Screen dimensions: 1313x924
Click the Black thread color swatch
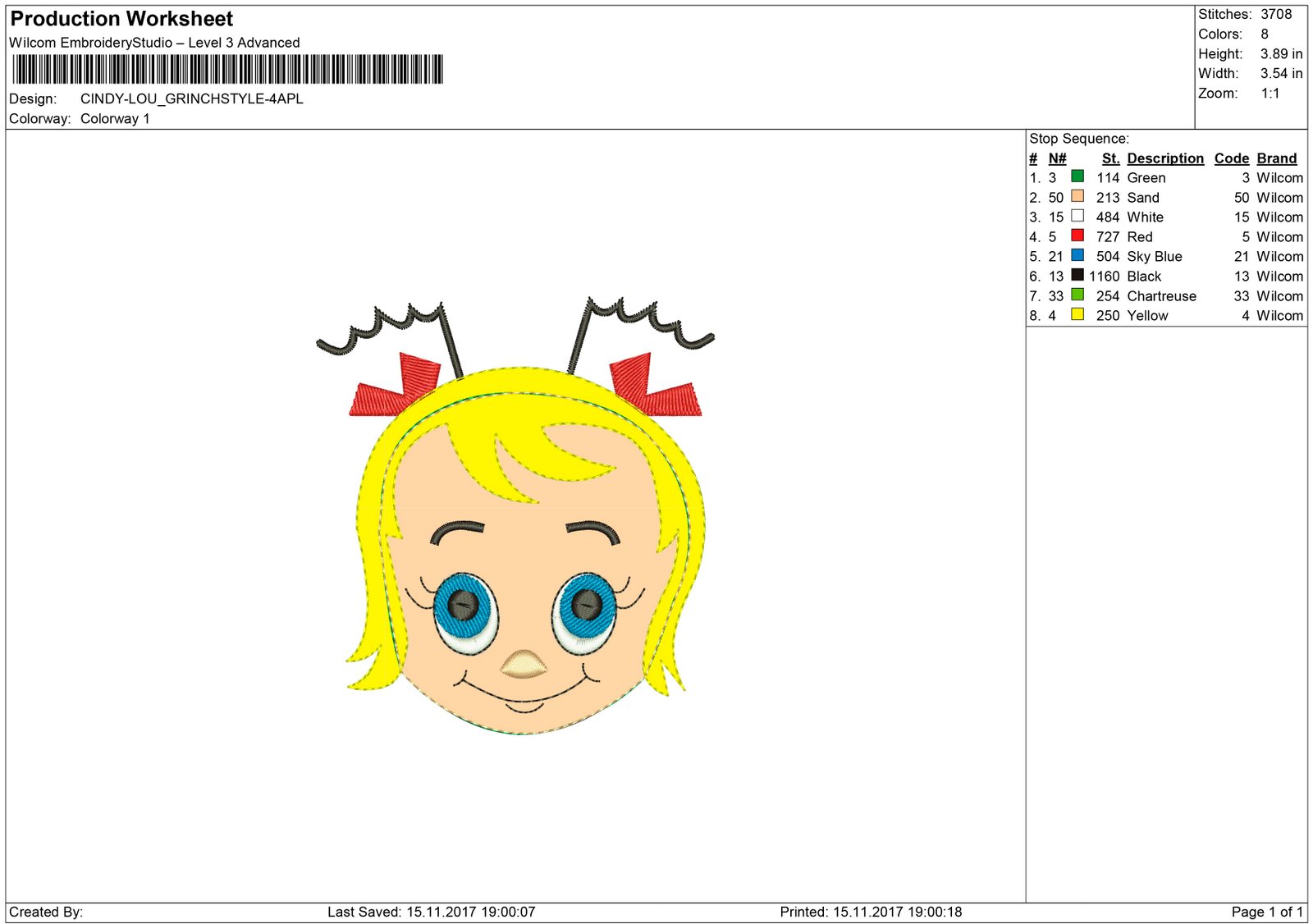pyautogui.click(x=1077, y=275)
